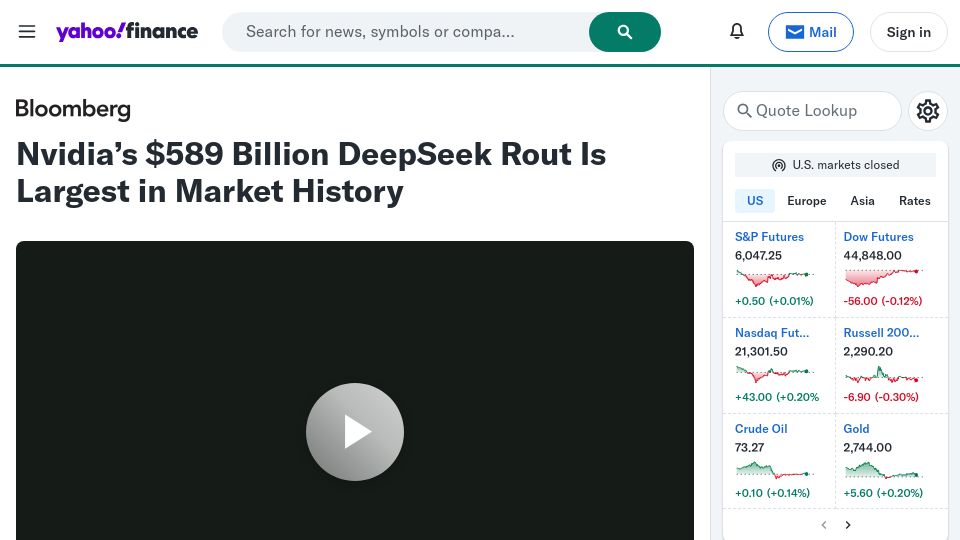The width and height of the screenshot is (960, 540).
Task: Click S&P Futures price 6,047.25
Action: pos(758,256)
